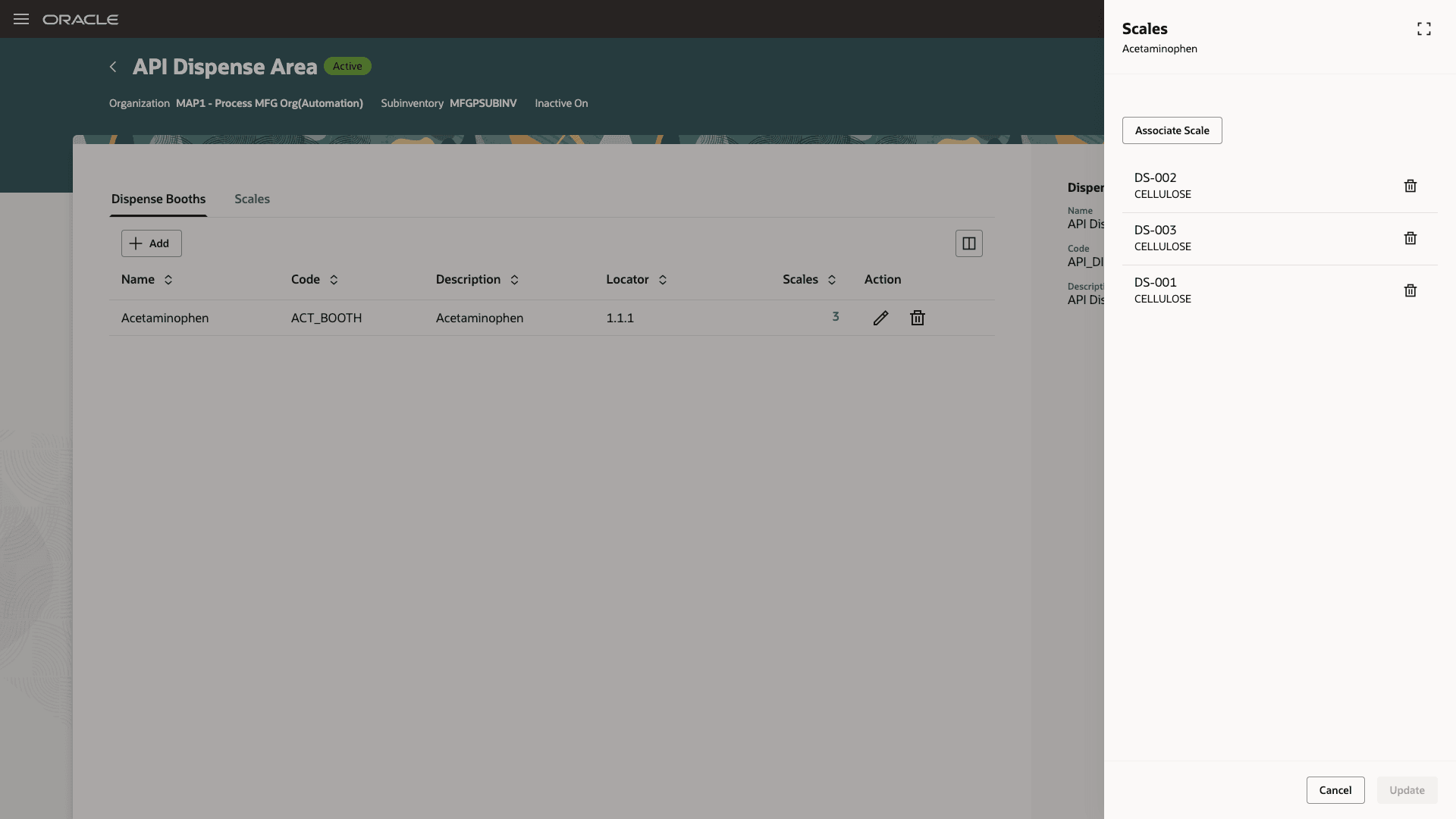Switch to the Dispense Booths tab
The width and height of the screenshot is (1456, 819).
point(158,199)
